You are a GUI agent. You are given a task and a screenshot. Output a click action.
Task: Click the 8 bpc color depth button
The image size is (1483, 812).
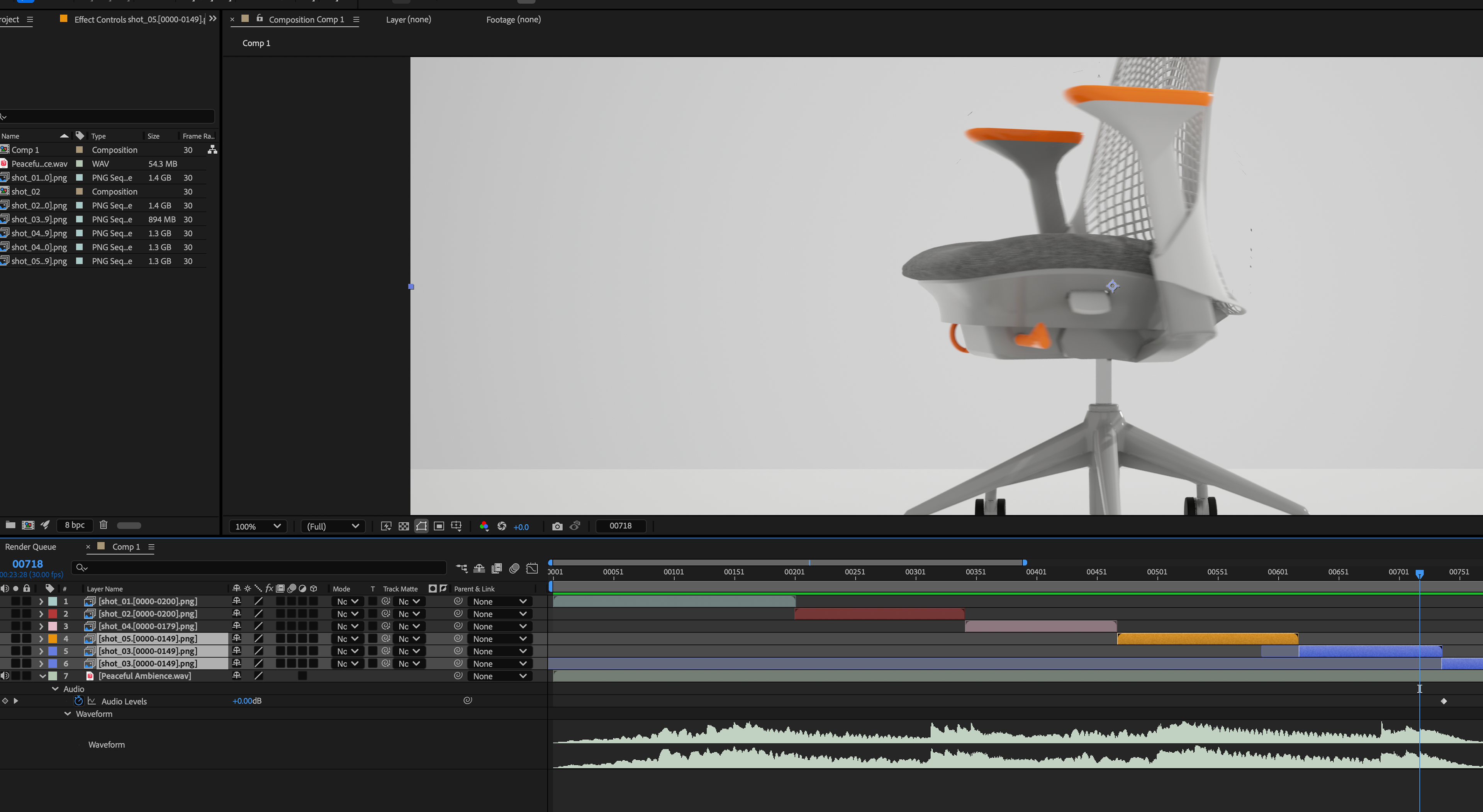(x=74, y=525)
